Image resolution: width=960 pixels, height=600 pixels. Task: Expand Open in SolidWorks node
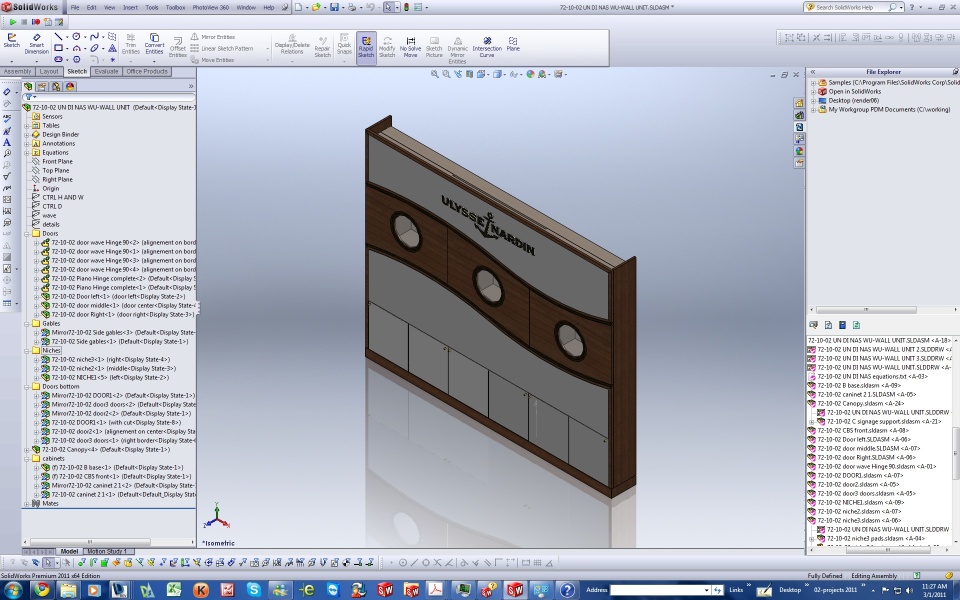pyautogui.click(x=814, y=92)
